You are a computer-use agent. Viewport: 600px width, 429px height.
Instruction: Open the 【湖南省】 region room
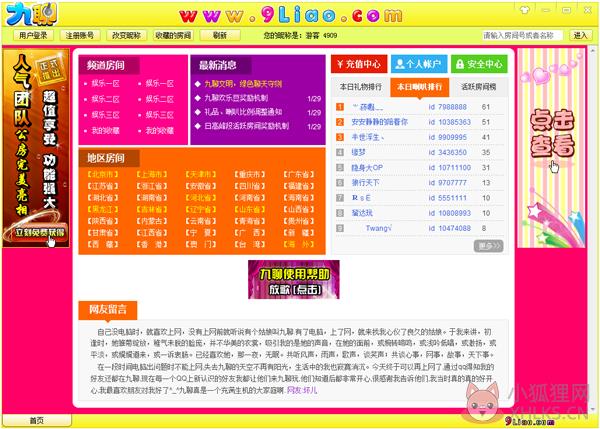point(152,198)
